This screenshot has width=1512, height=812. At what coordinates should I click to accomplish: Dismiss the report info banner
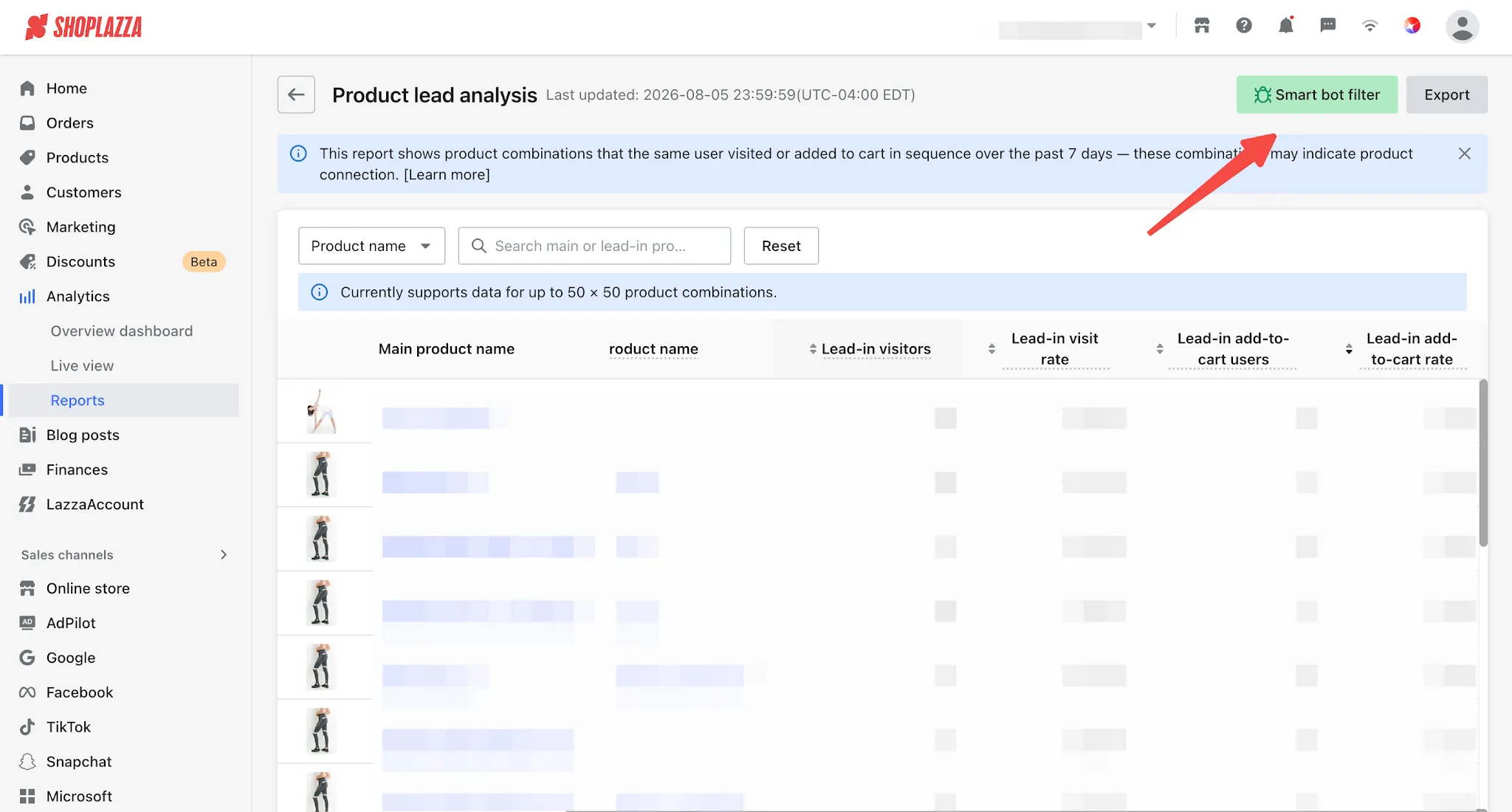pyautogui.click(x=1465, y=154)
